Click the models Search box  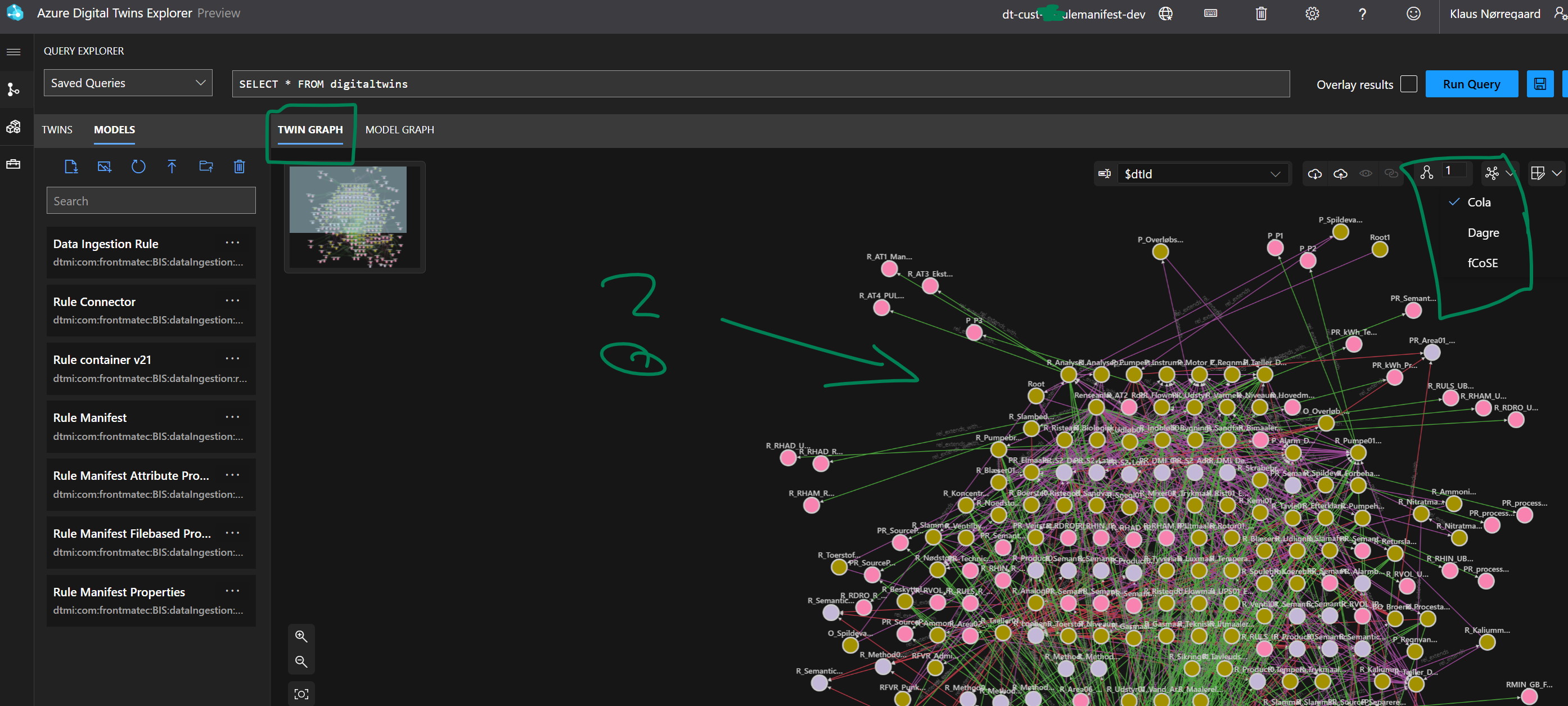point(151,201)
